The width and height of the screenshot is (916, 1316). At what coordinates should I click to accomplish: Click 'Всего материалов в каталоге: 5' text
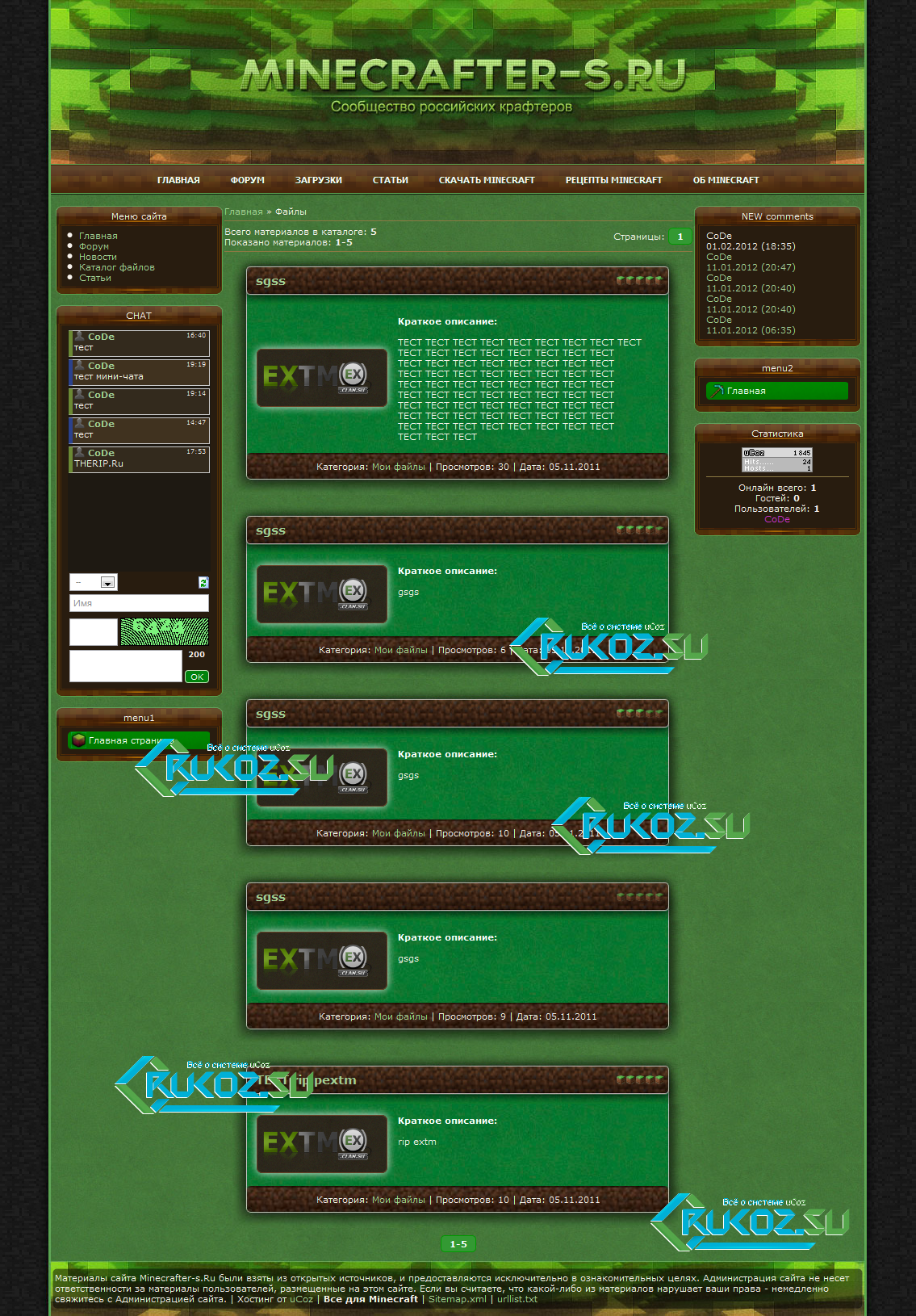(300, 232)
